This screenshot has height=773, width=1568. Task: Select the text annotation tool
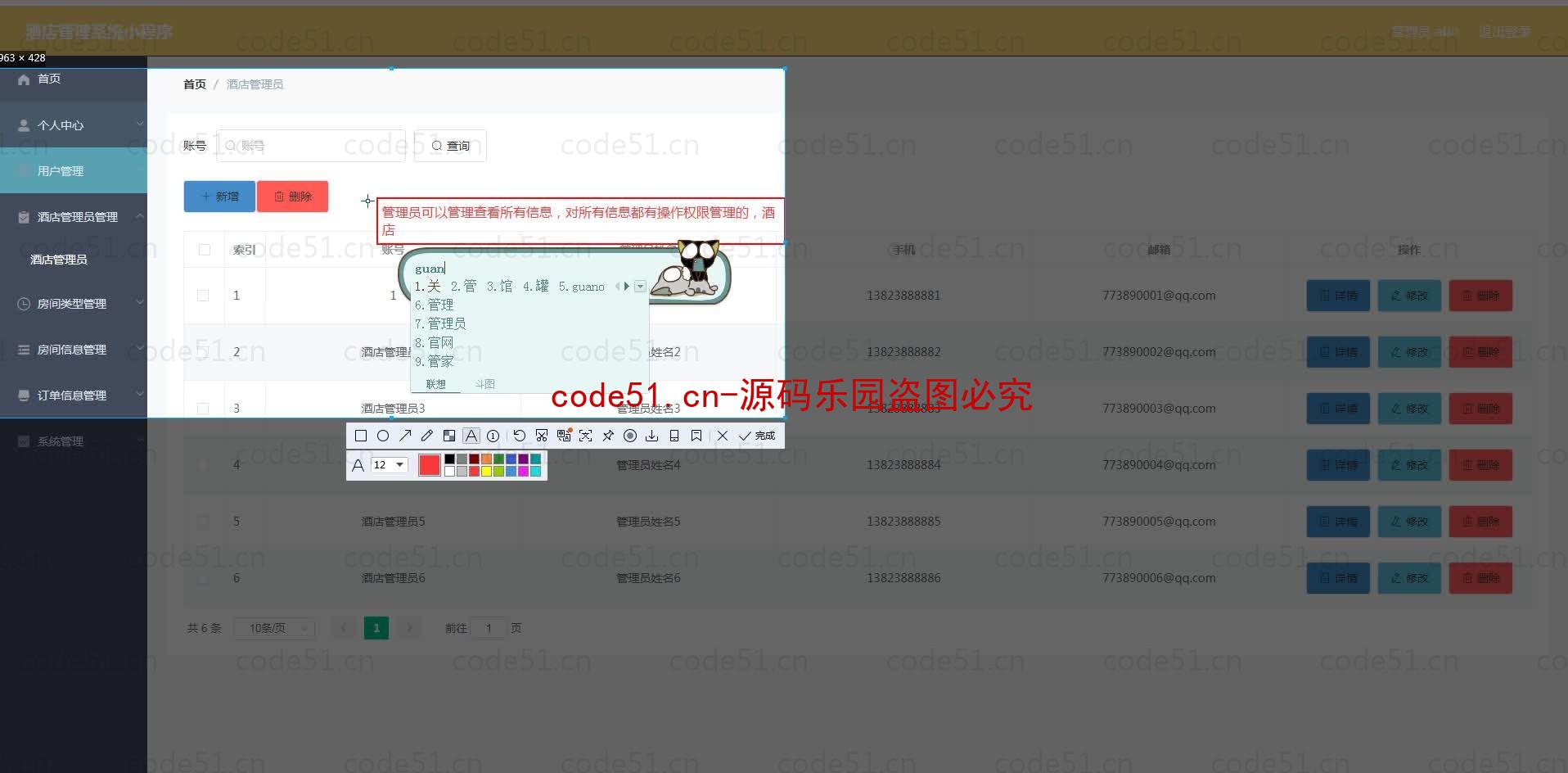pyautogui.click(x=471, y=436)
